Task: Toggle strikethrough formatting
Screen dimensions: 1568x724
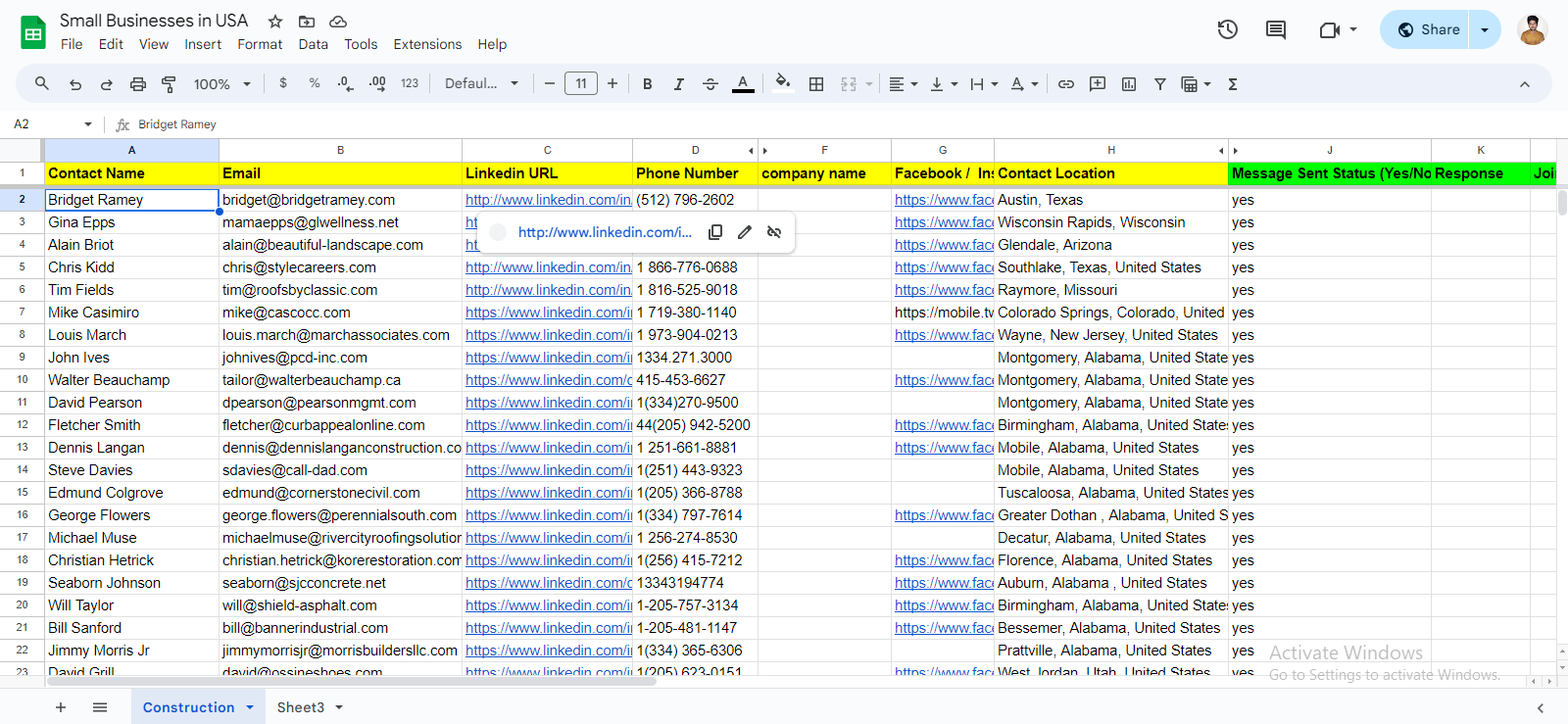Action: coord(710,84)
